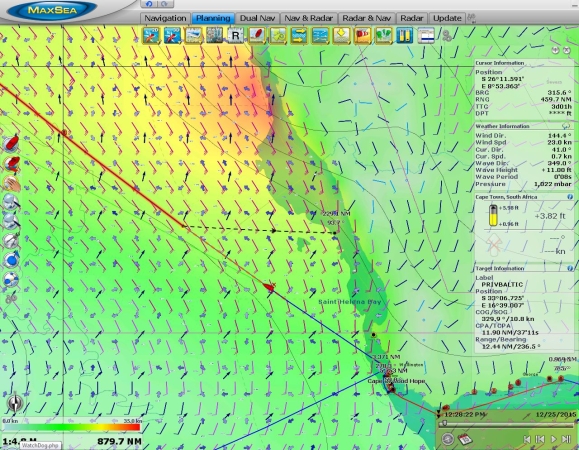Step the animation forward one frame
This screenshot has width=579, height=450.
click(x=566, y=439)
